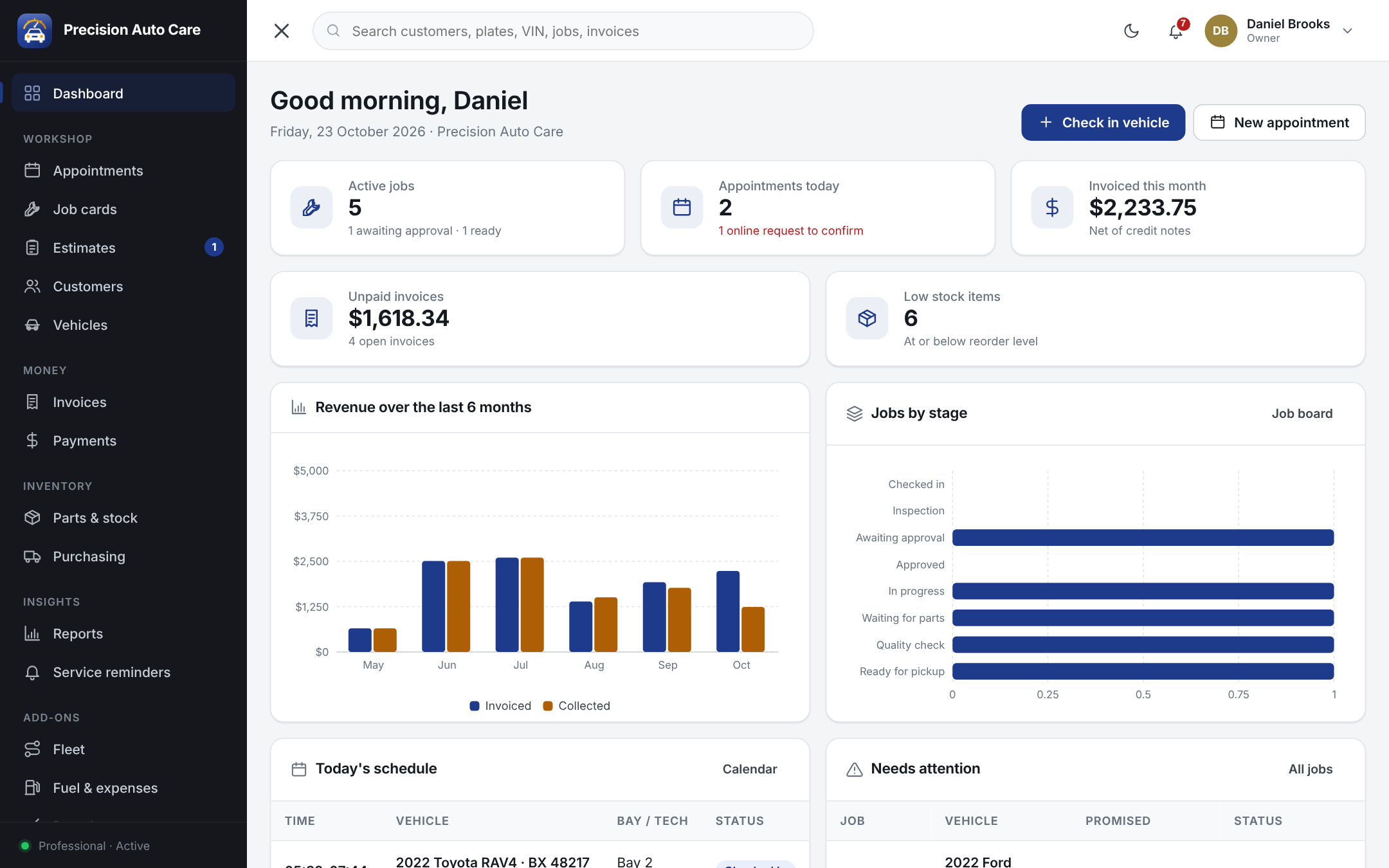
Task: Open All jobs link in Needs attention
Action: pos(1311,769)
